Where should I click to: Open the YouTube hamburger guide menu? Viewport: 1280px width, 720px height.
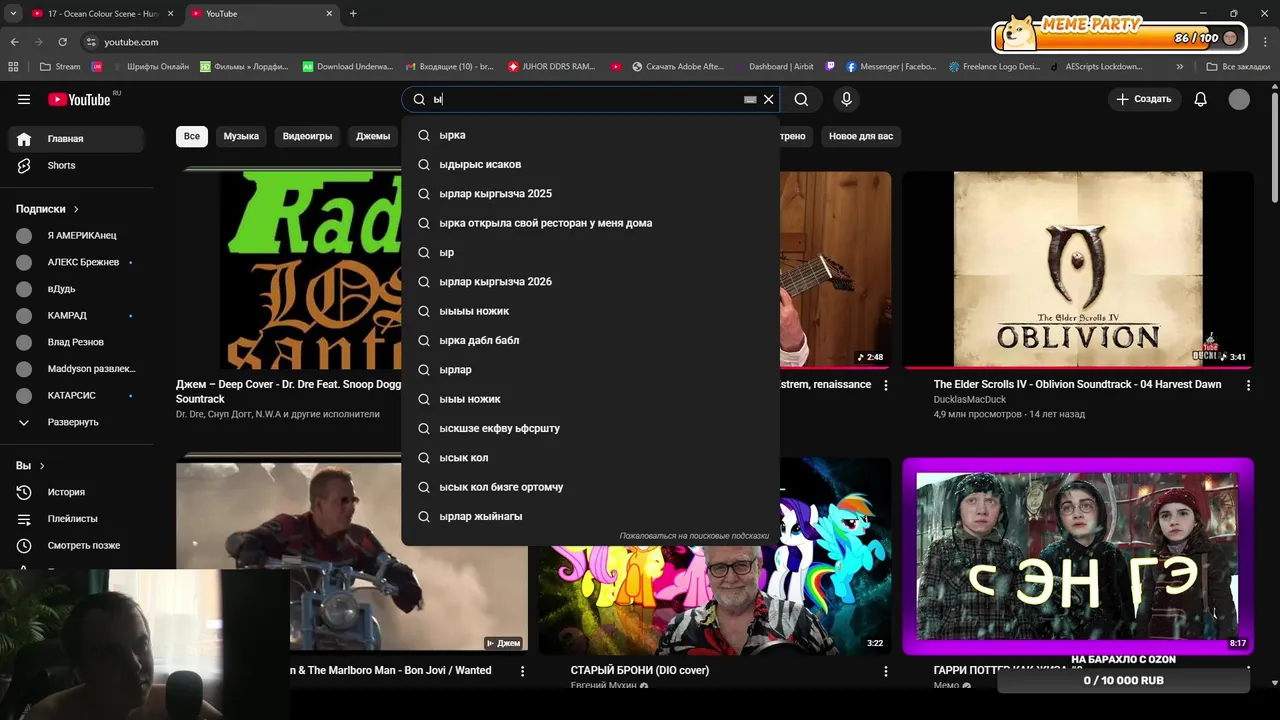click(24, 99)
